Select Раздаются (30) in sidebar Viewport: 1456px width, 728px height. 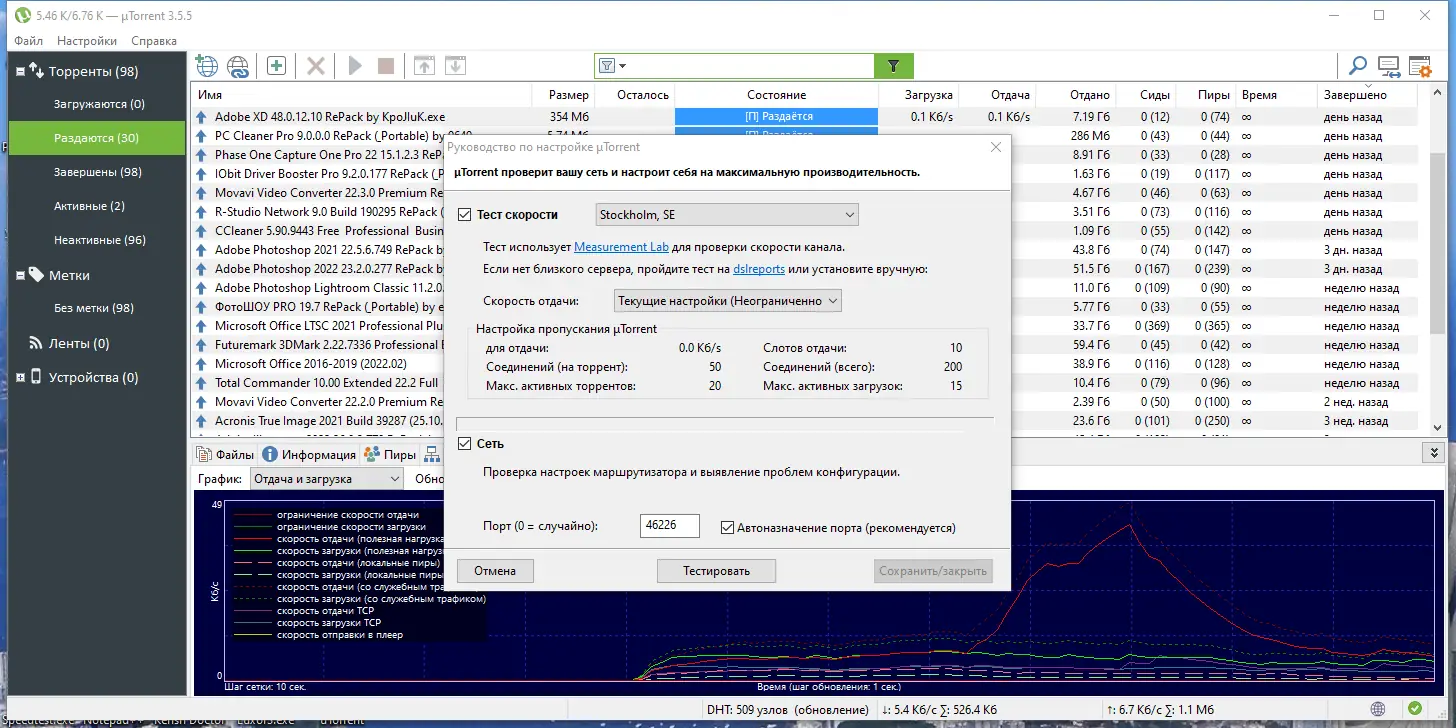click(x=97, y=138)
